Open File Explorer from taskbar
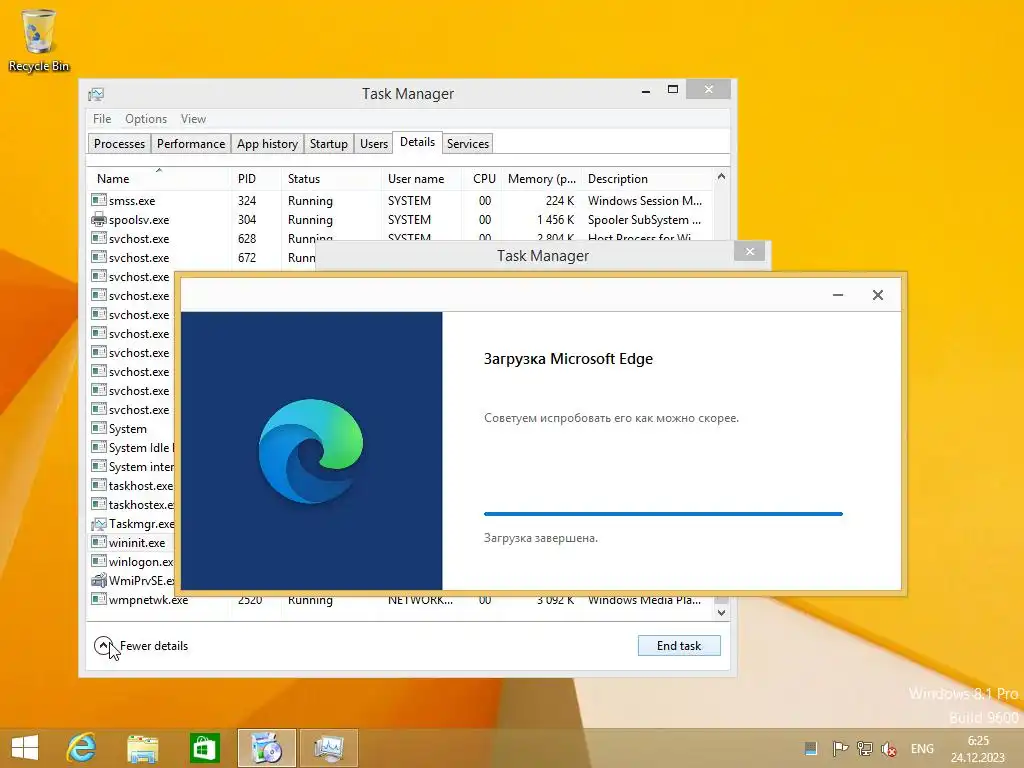This screenshot has height=768, width=1024. pos(142,748)
